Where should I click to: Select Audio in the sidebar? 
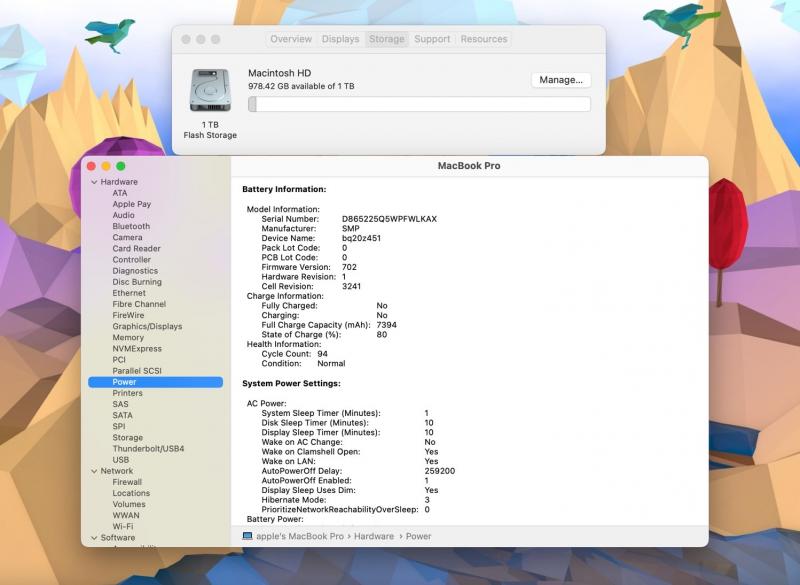[123, 215]
